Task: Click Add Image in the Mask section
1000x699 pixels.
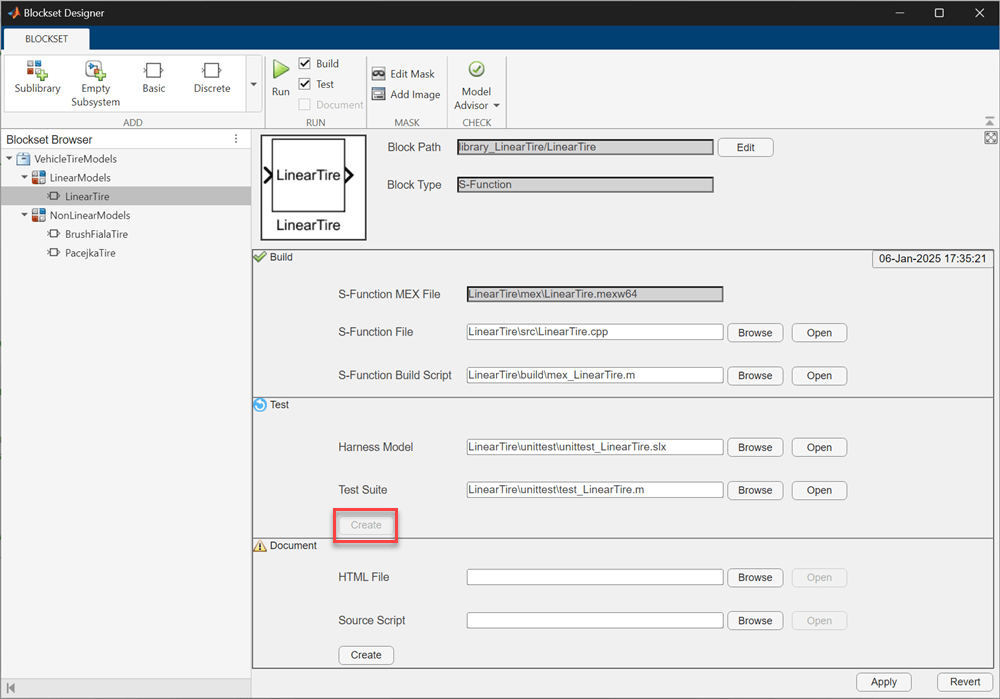Action: 405,95
